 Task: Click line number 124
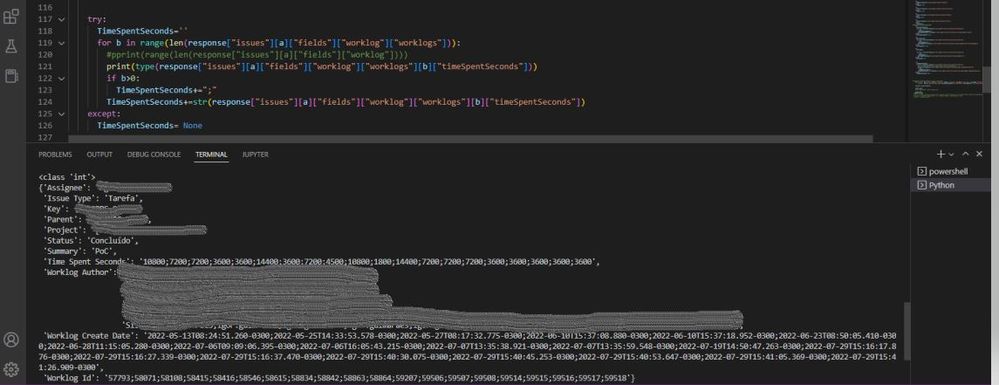tap(45, 102)
